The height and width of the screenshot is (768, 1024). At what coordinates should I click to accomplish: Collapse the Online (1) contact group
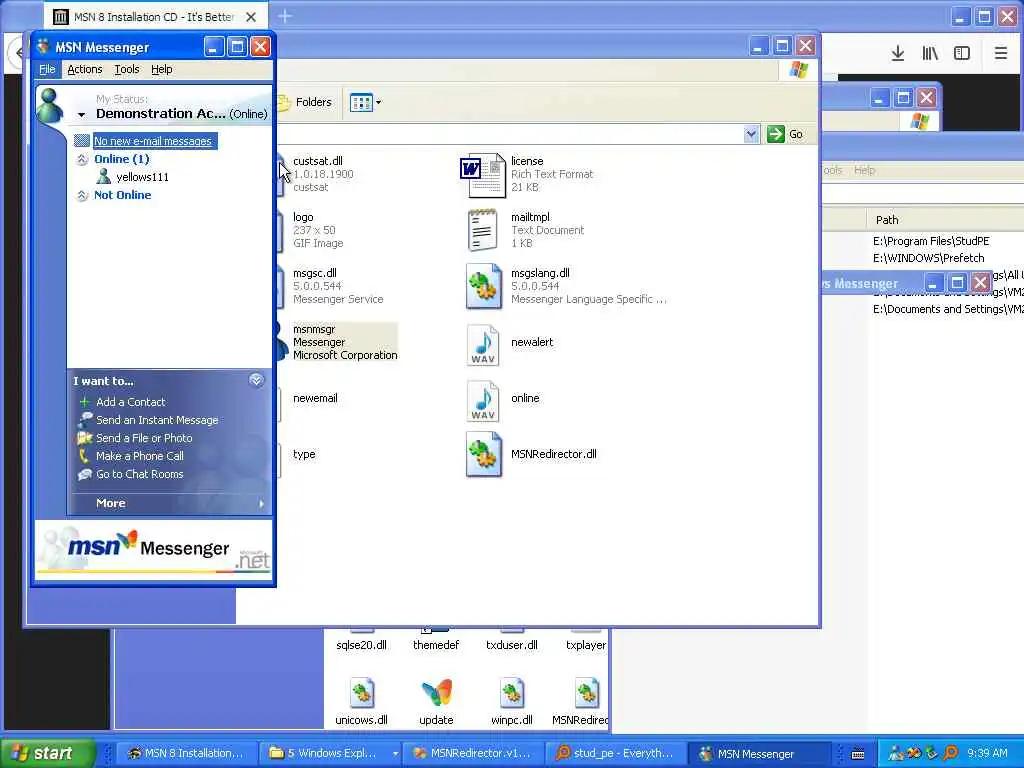(82, 159)
